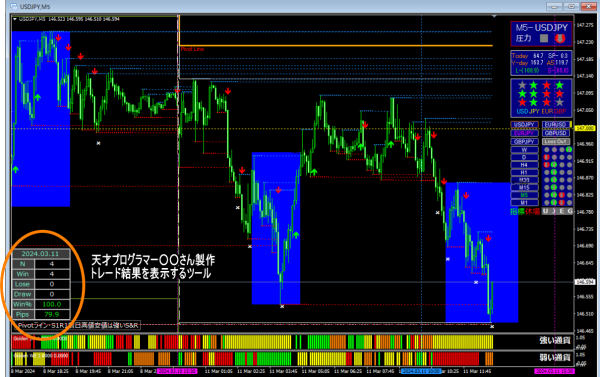Click the chart shift triangle on top edge
Viewport: 600px width, 377px height.
[x=494, y=16]
